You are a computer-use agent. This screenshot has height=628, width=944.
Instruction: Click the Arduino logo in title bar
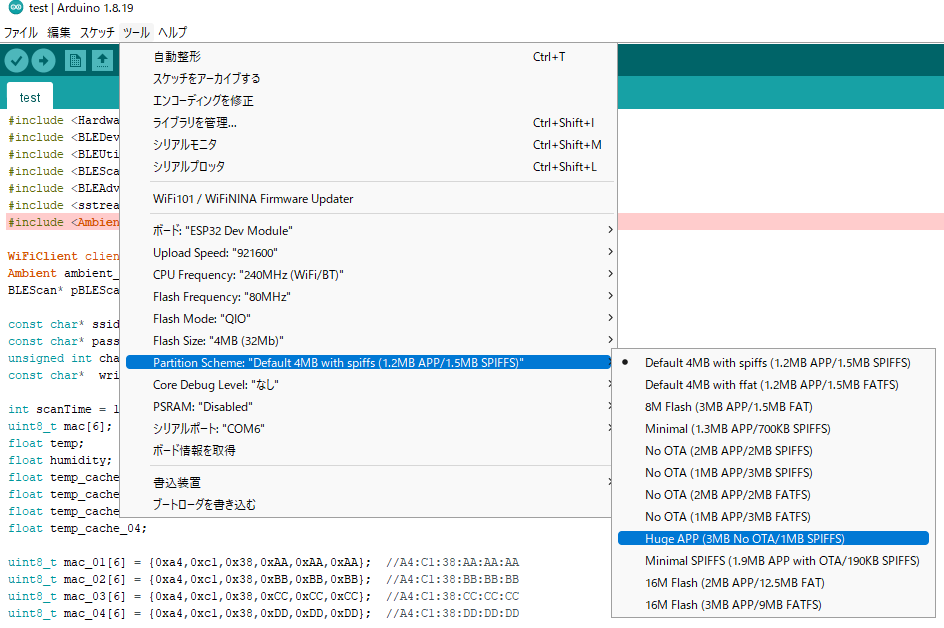click(16, 8)
